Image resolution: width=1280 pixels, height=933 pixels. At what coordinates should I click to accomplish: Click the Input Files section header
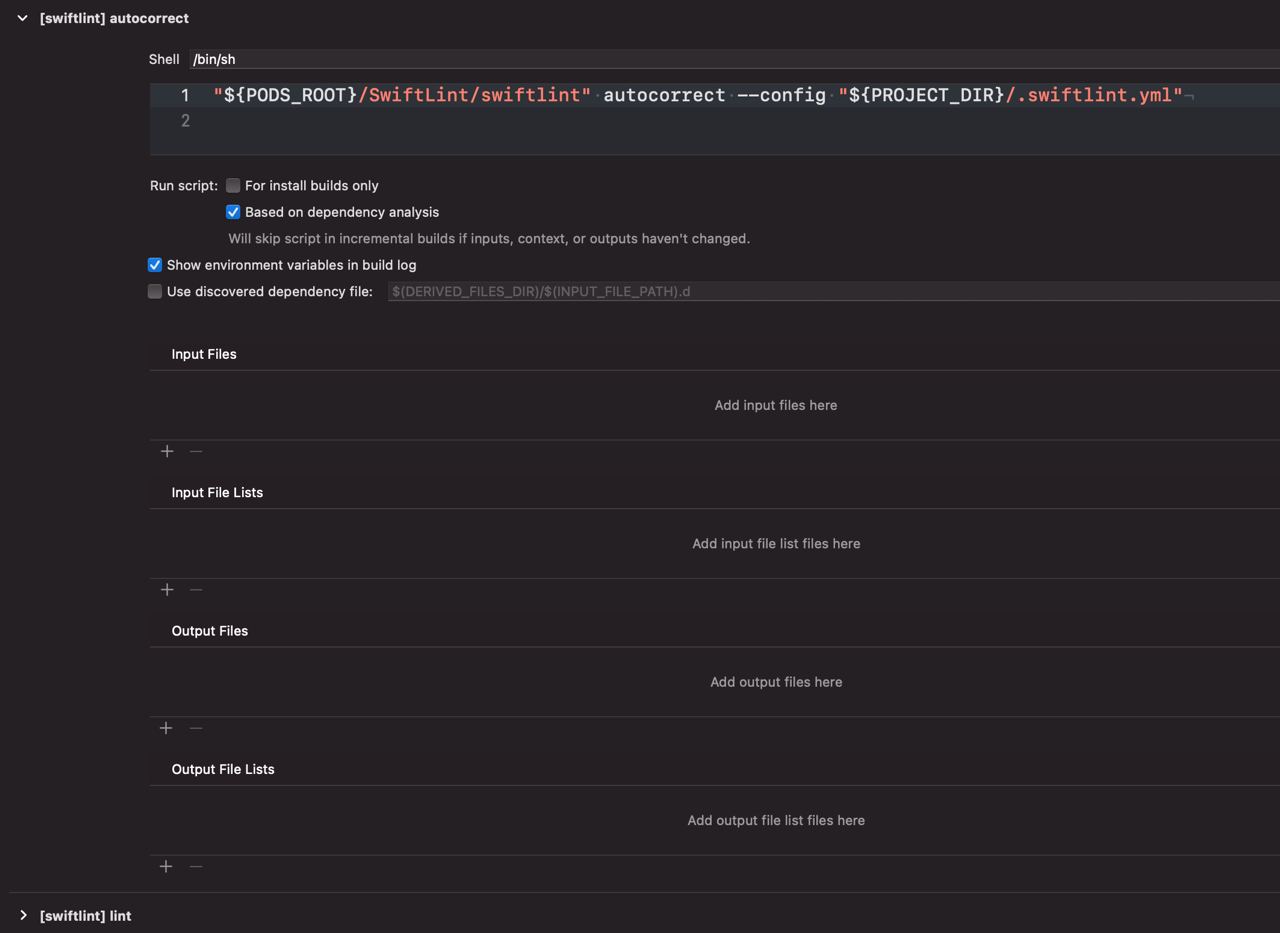pyautogui.click(x=204, y=354)
